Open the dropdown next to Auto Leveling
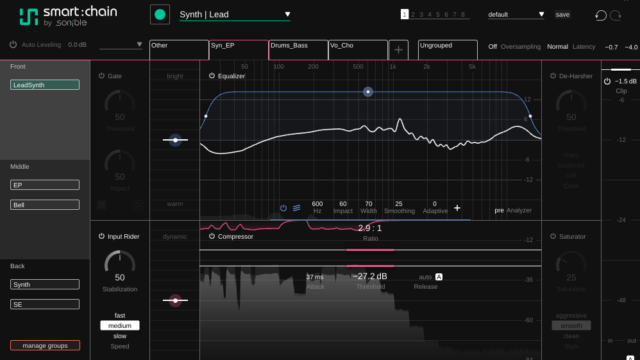 [x=121, y=44]
